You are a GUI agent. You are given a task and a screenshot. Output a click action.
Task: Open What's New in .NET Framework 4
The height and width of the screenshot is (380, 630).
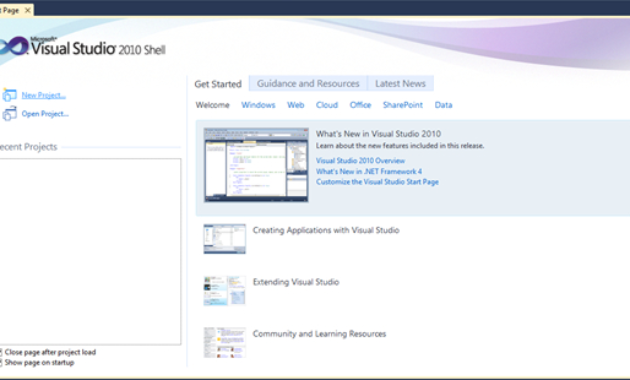[x=369, y=172]
